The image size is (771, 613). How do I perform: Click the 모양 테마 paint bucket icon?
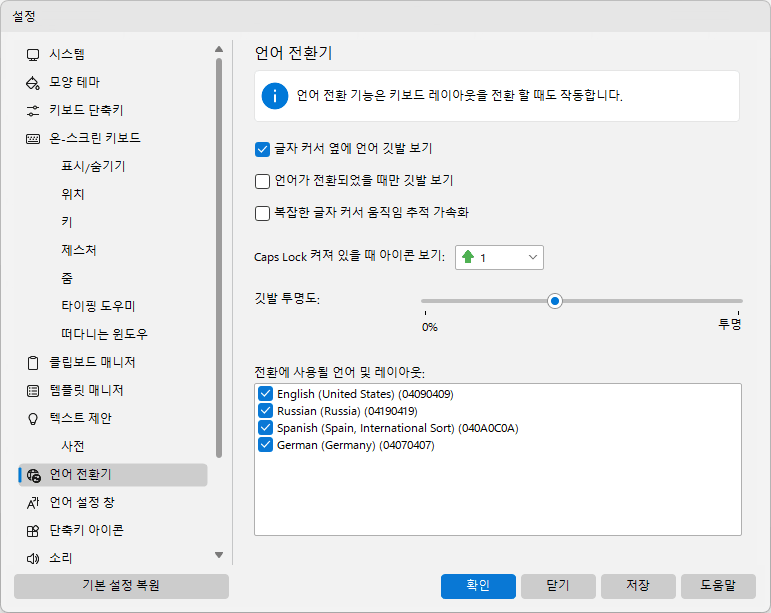33,83
